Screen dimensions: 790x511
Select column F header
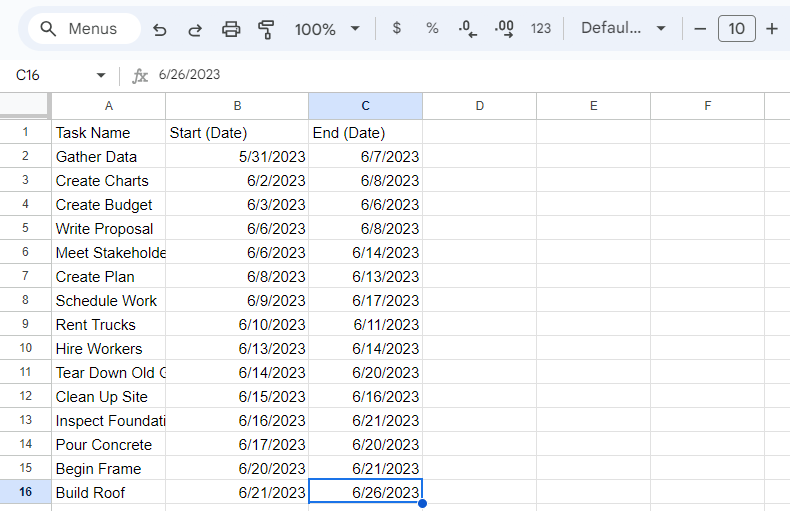707,106
